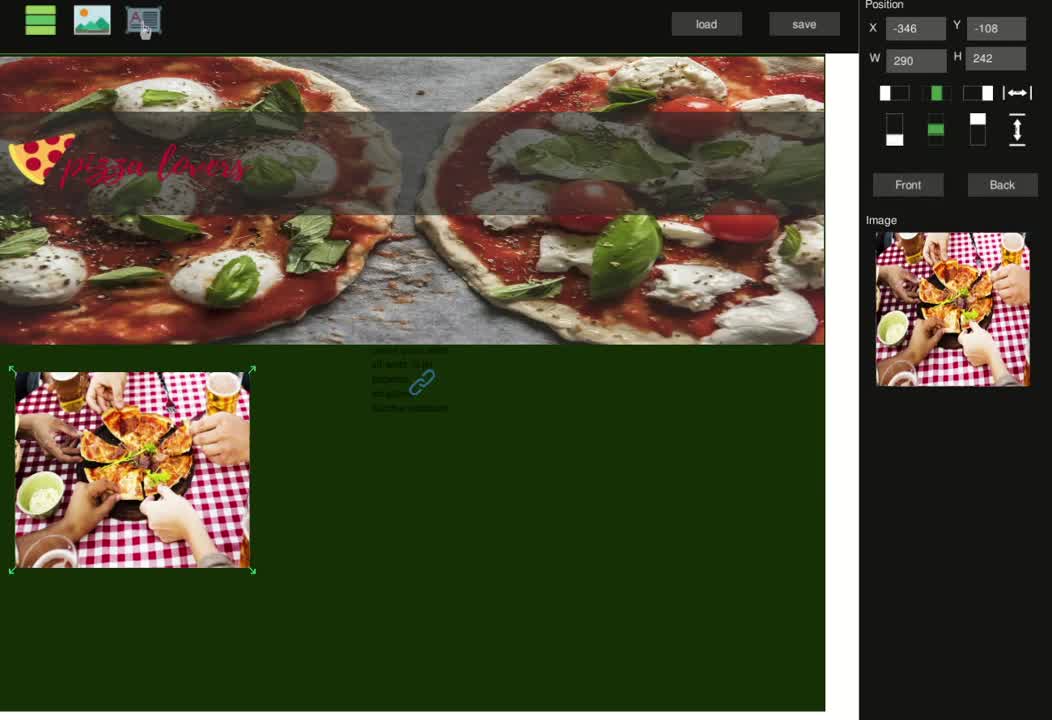Screen dimensions: 1052x720
Task: Align element to the bottom
Action: [894, 130]
